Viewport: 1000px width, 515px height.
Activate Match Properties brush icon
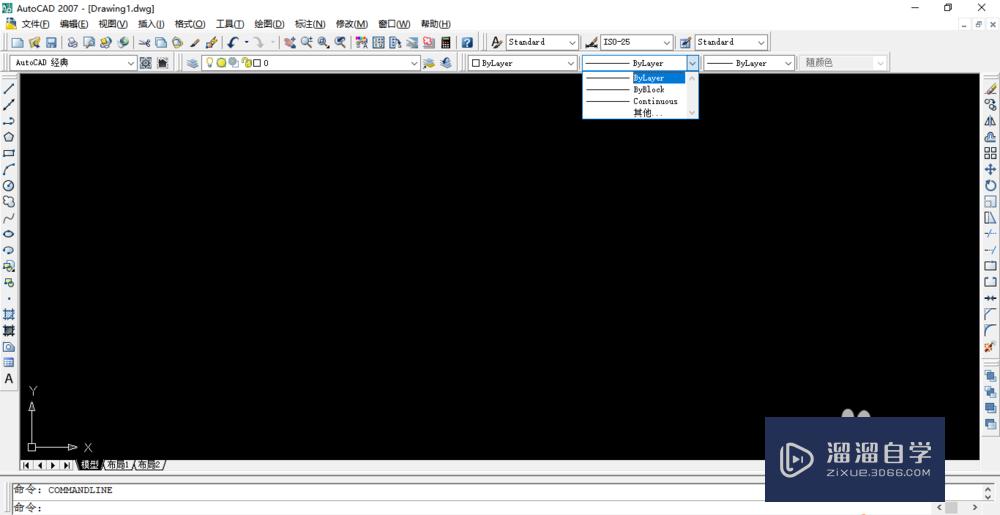211,42
